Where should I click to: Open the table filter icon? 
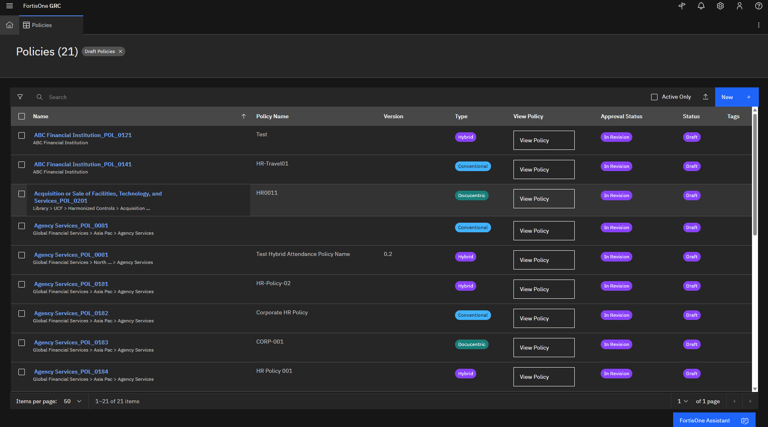(x=20, y=97)
